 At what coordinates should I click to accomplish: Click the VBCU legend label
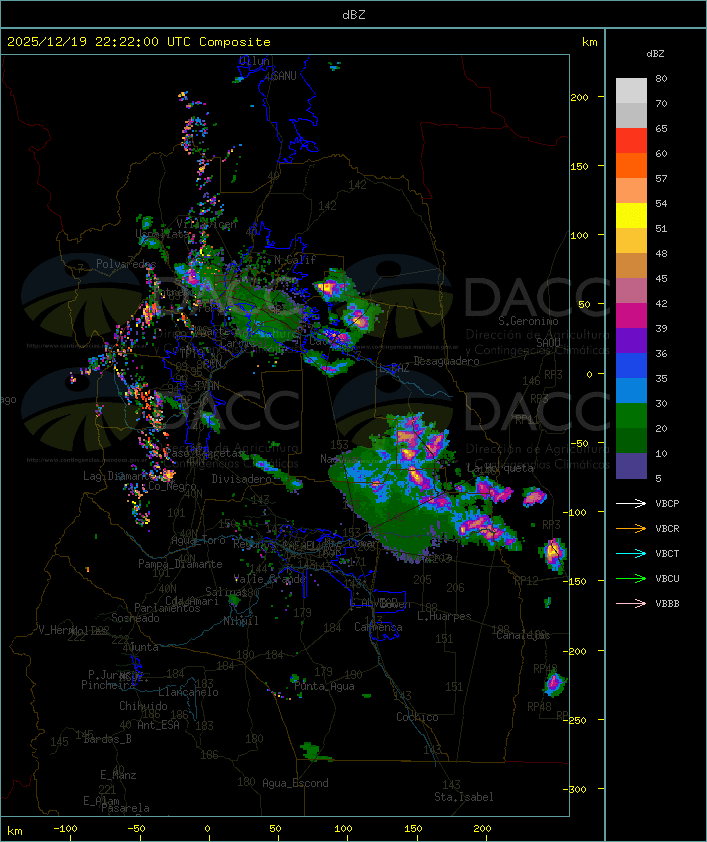click(x=667, y=578)
